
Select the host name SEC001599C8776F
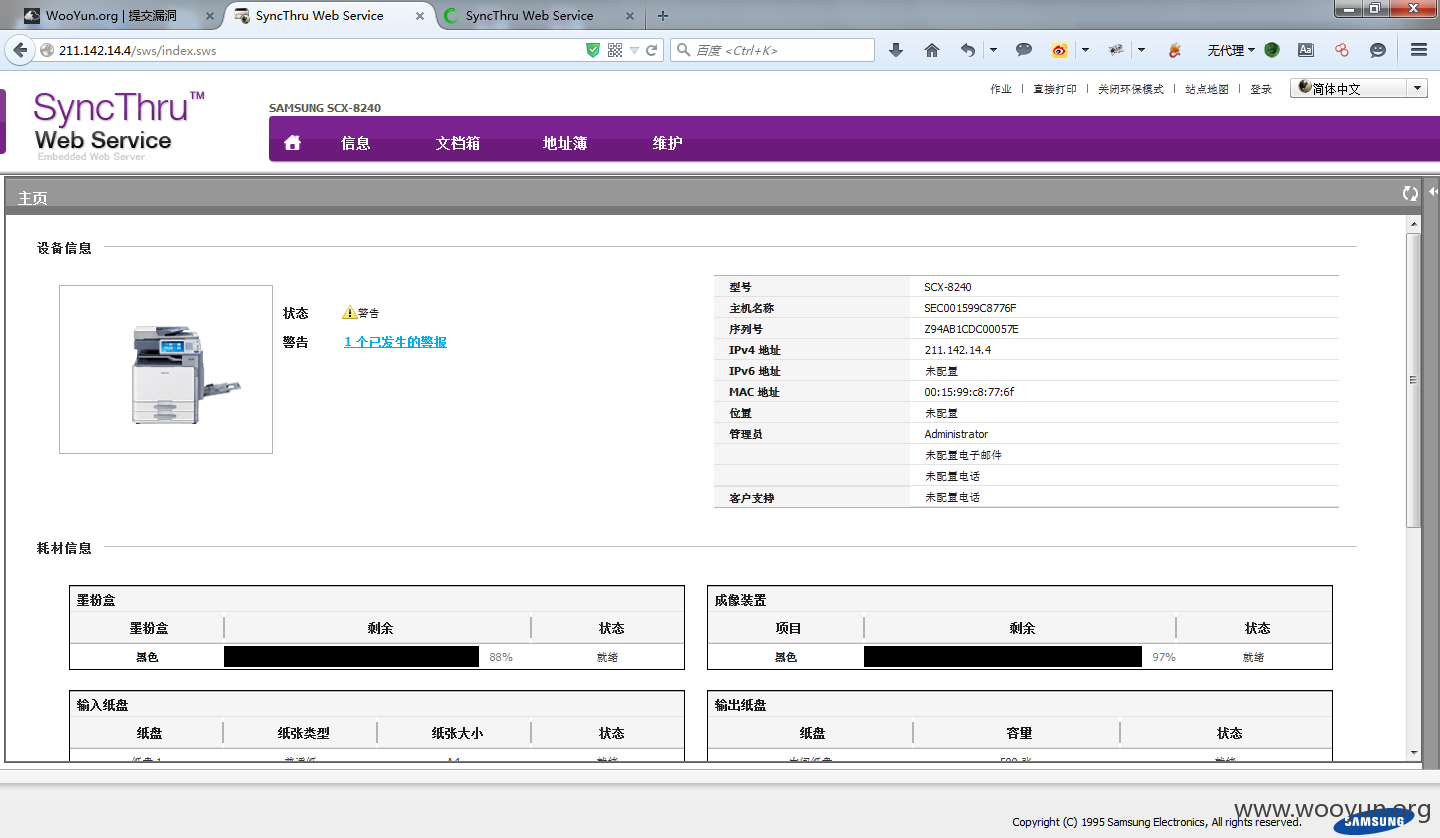pyautogui.click(x=970, y=308)
